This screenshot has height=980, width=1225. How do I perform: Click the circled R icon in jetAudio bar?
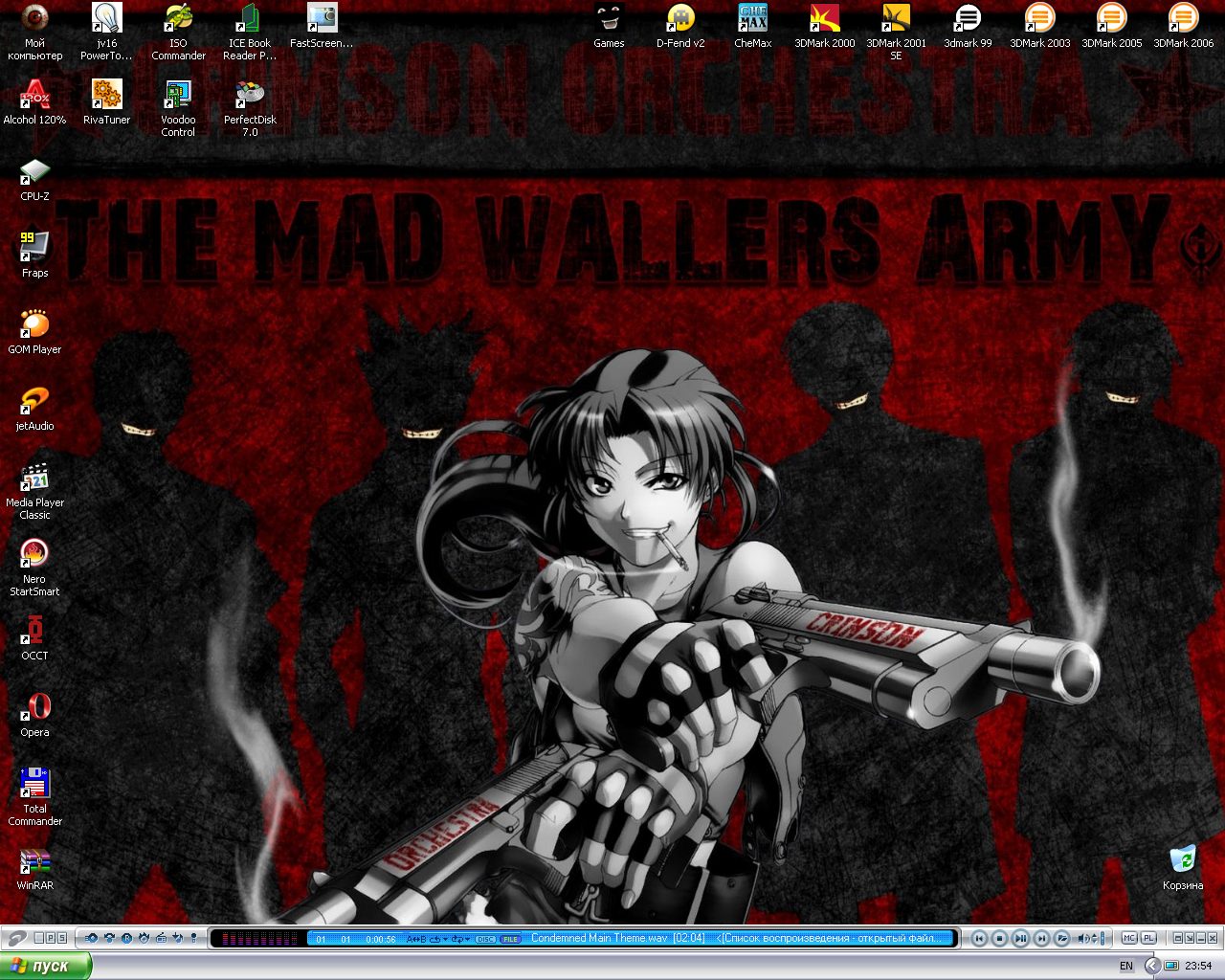point(126,938)
